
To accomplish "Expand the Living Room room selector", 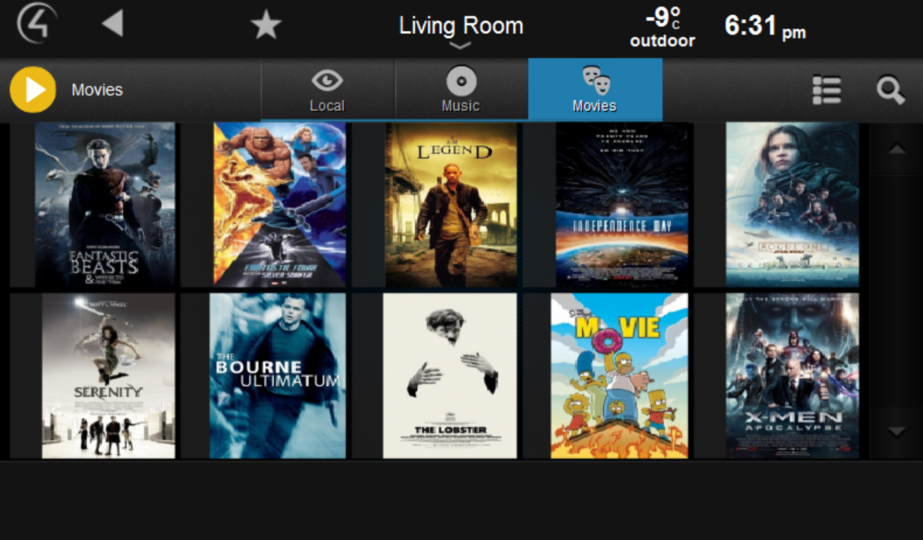I will pyautogui.click(x=461, y=29).
